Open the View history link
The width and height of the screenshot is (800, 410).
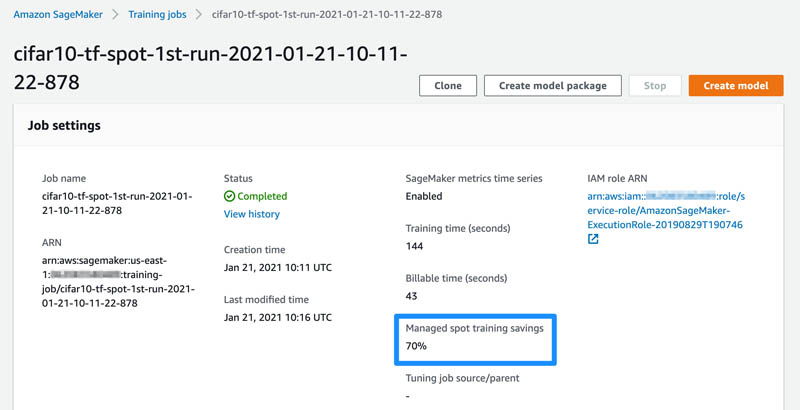pos(252,214)
